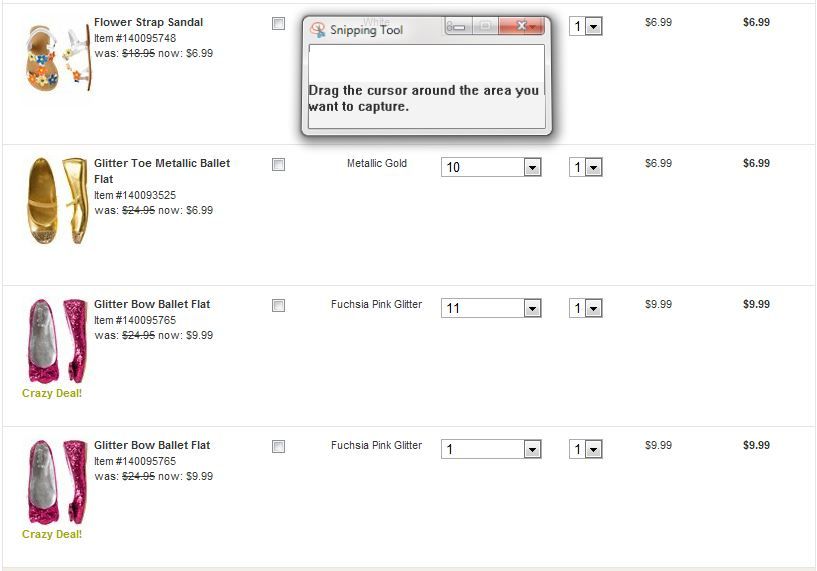Click pink flat image in the bottom row
The height and width of the screenshot is (571, 817).
coord(58,481)
